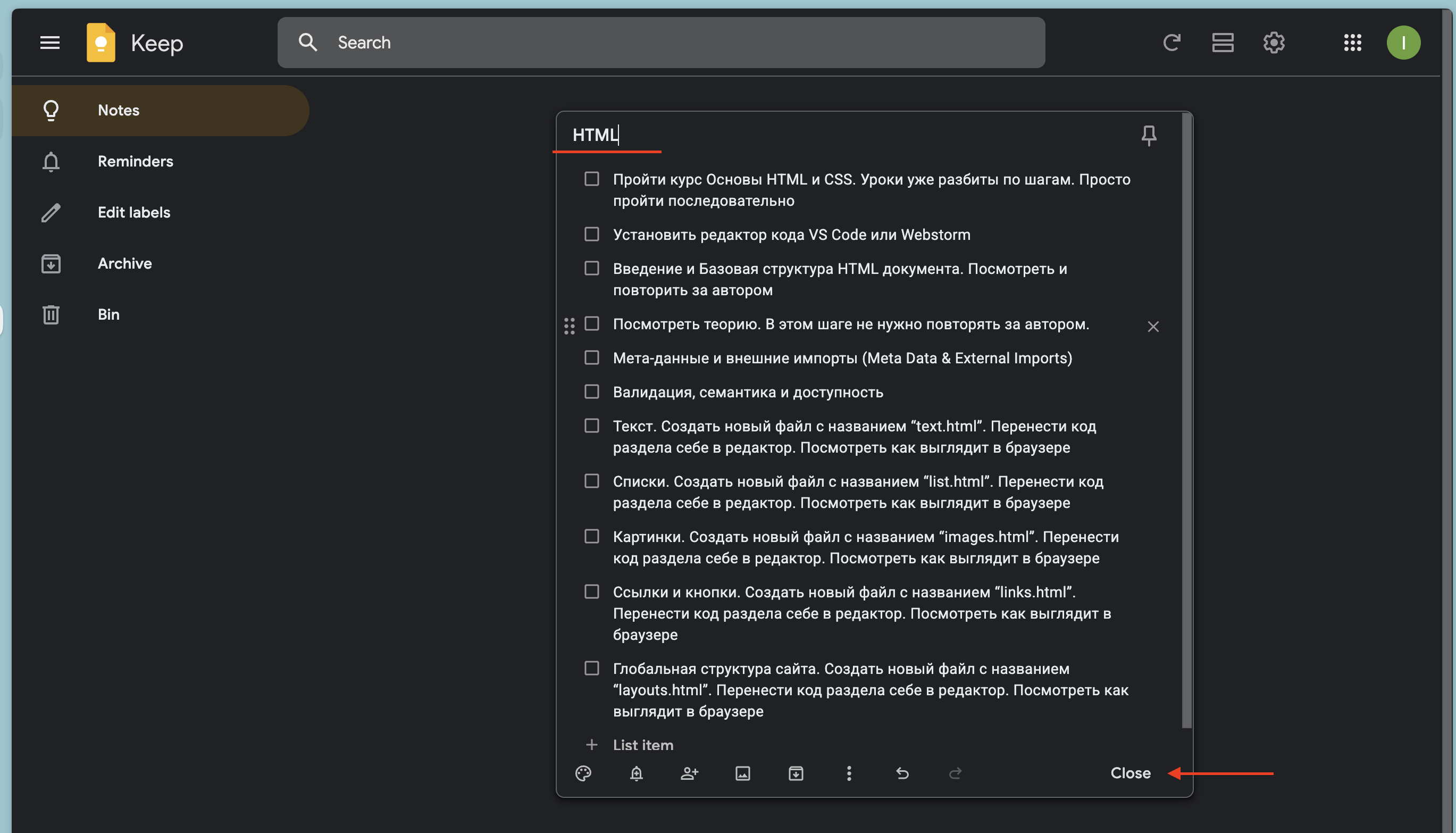Image resolution: width=1456 pixels, height=833 pixels.
Task: Add a collaborator to the note
Action: tap(689, 773)
